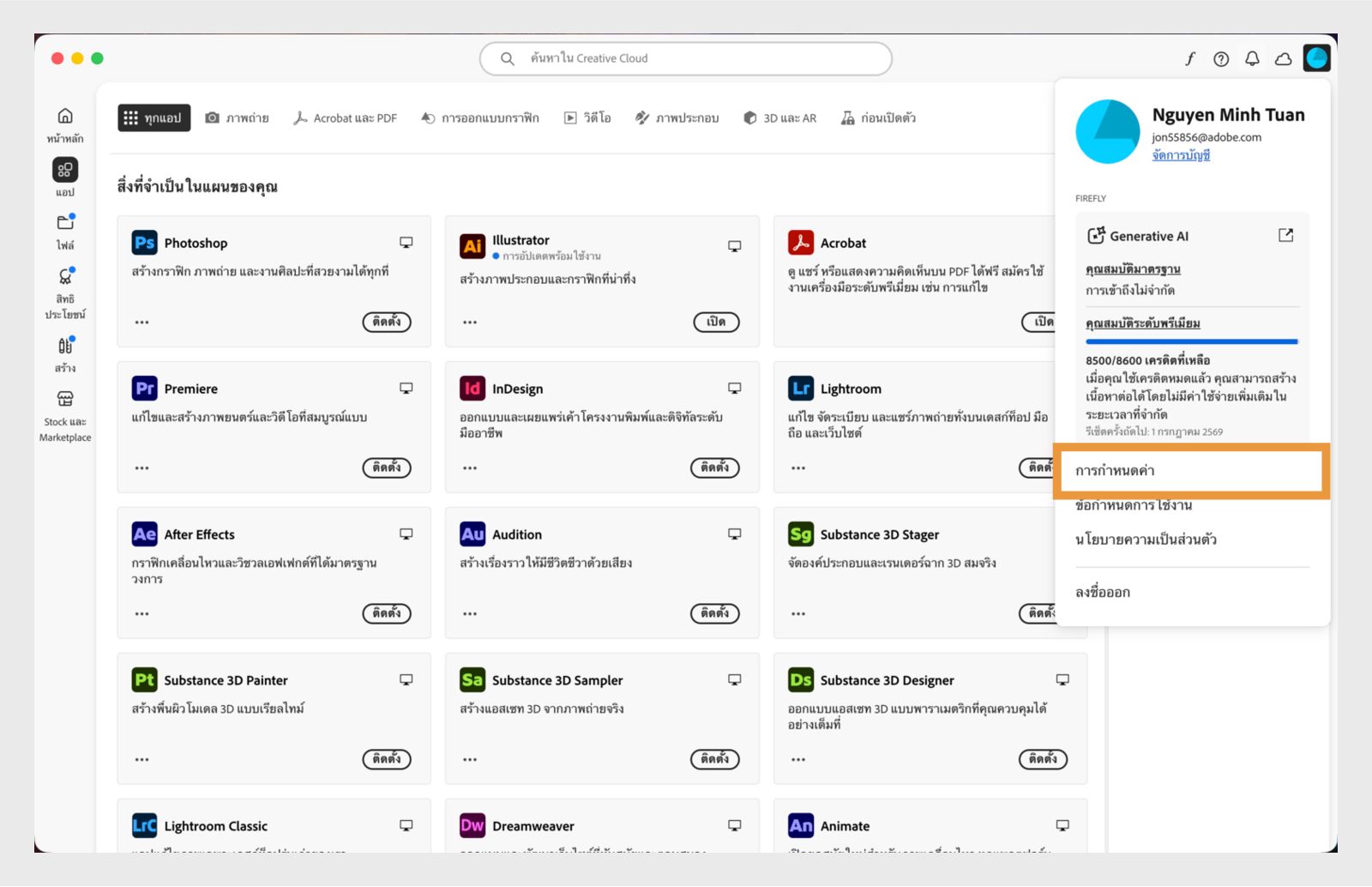Open more options on Substance 3D Designer card
Screen dimensions: 1372x887
tap(798, 760)
